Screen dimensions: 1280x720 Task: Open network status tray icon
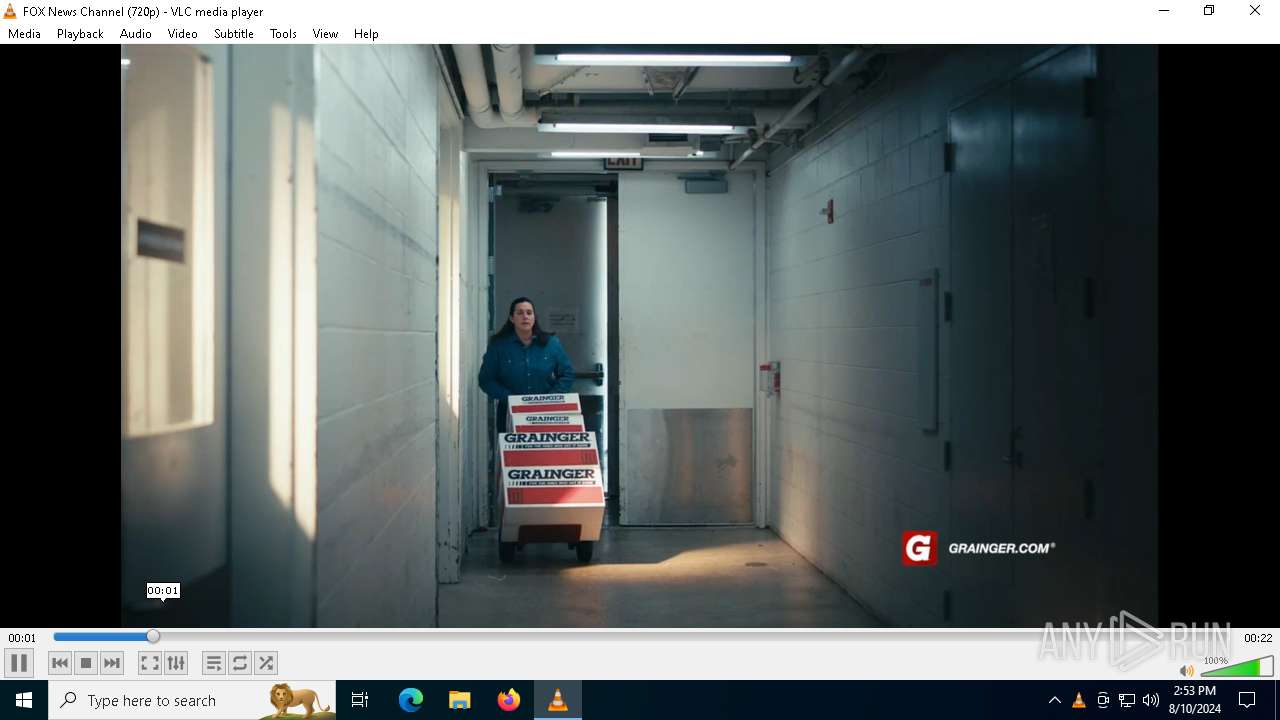[1127, 700]
